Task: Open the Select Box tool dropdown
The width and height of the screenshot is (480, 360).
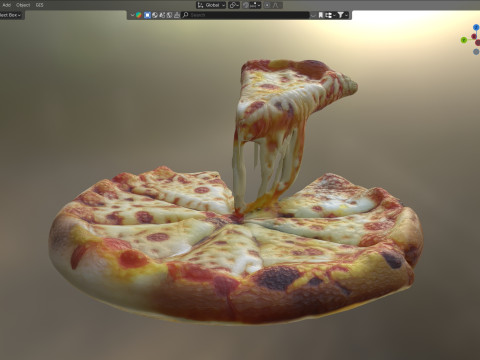Action: click(x=11, y=15)
